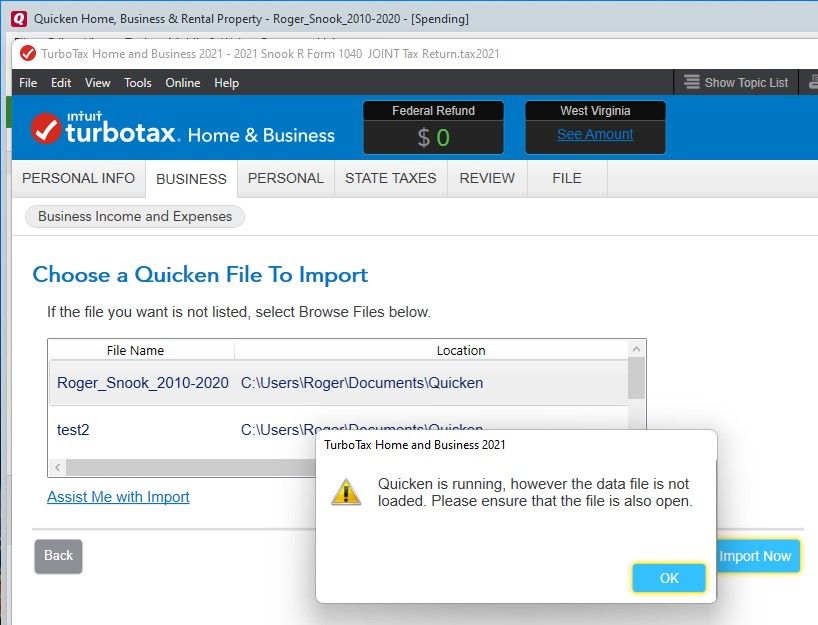The height and width of the screenshot is (625, 818).
Task: Click the Location column header
Action: click(461, 350)
